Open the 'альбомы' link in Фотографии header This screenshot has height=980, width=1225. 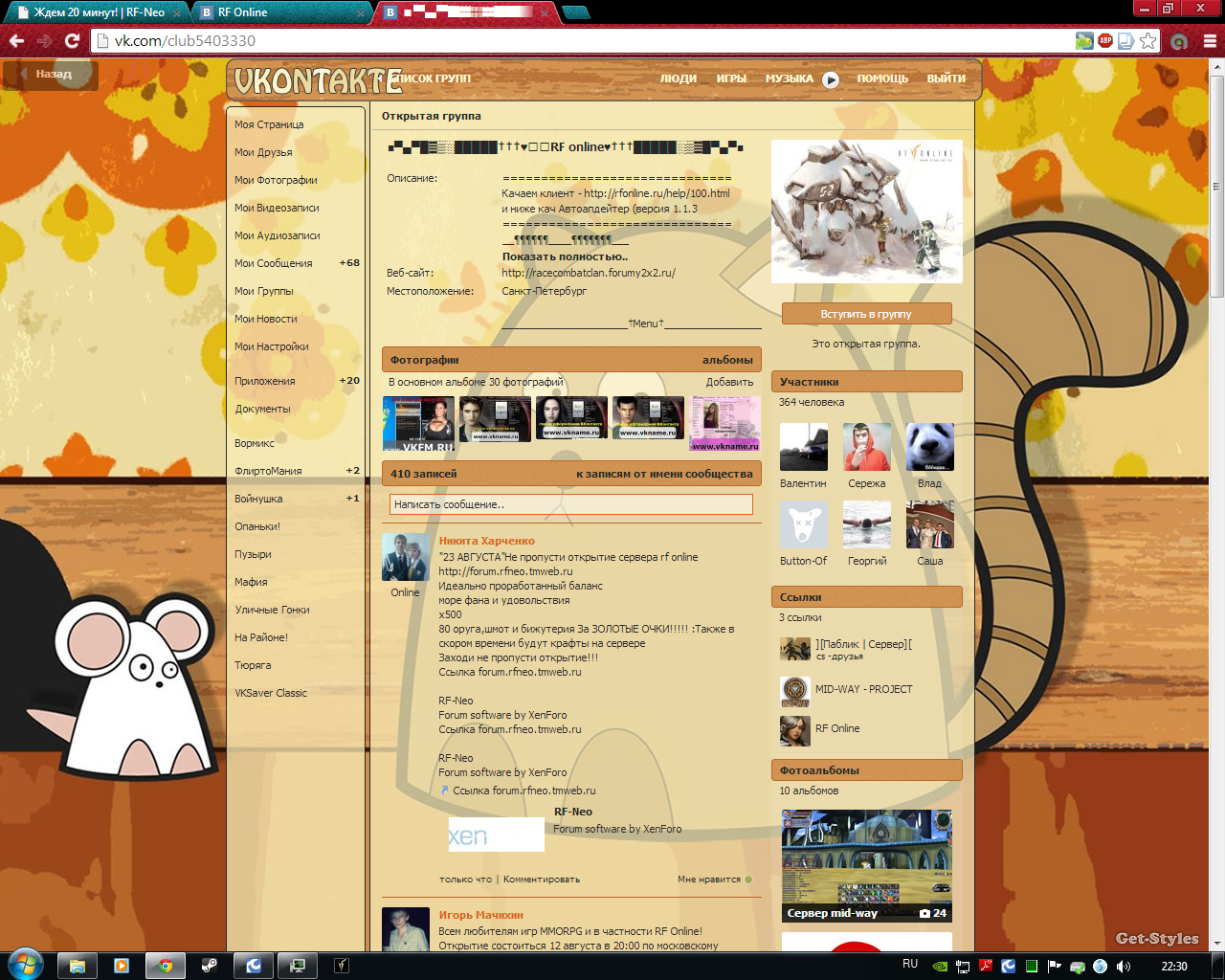pyautogui.click(x=727, y=360)
